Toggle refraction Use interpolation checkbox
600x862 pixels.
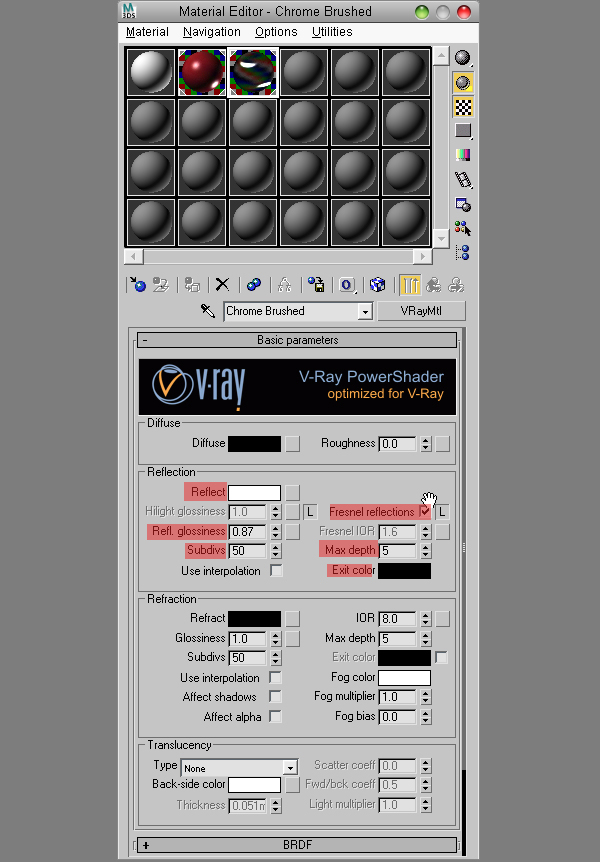point(275,677)
